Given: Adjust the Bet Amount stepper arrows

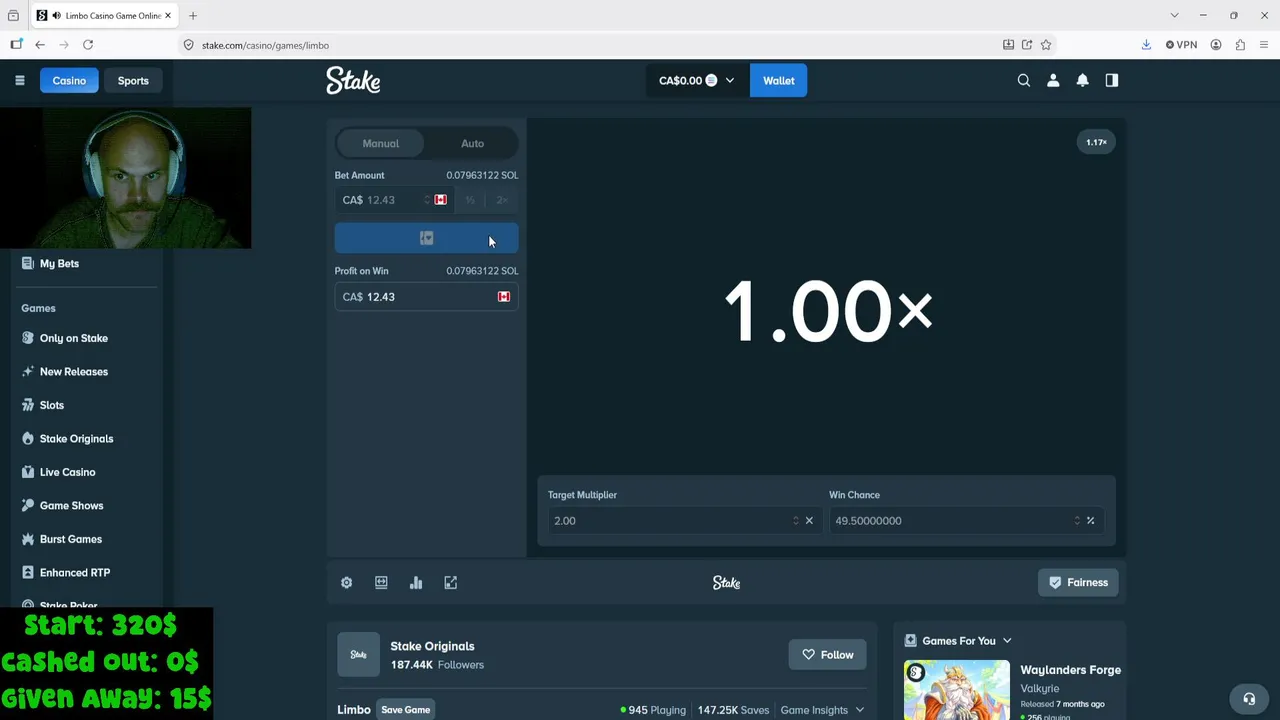Looking at the screenshot, I should (x=427, y=200).
